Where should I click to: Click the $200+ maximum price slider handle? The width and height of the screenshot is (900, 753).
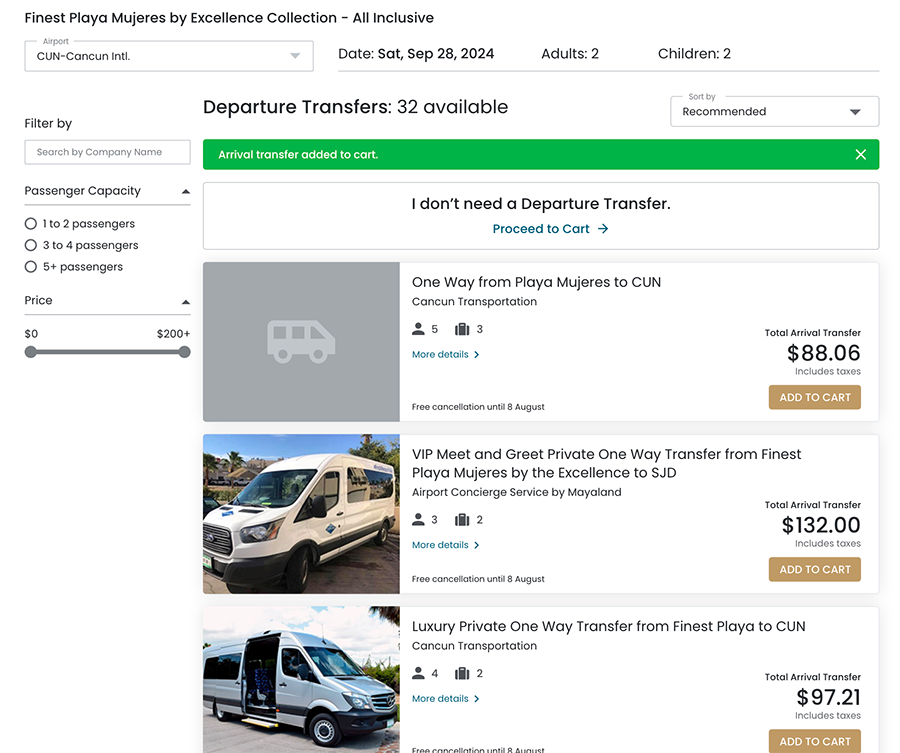click(184, 352)
